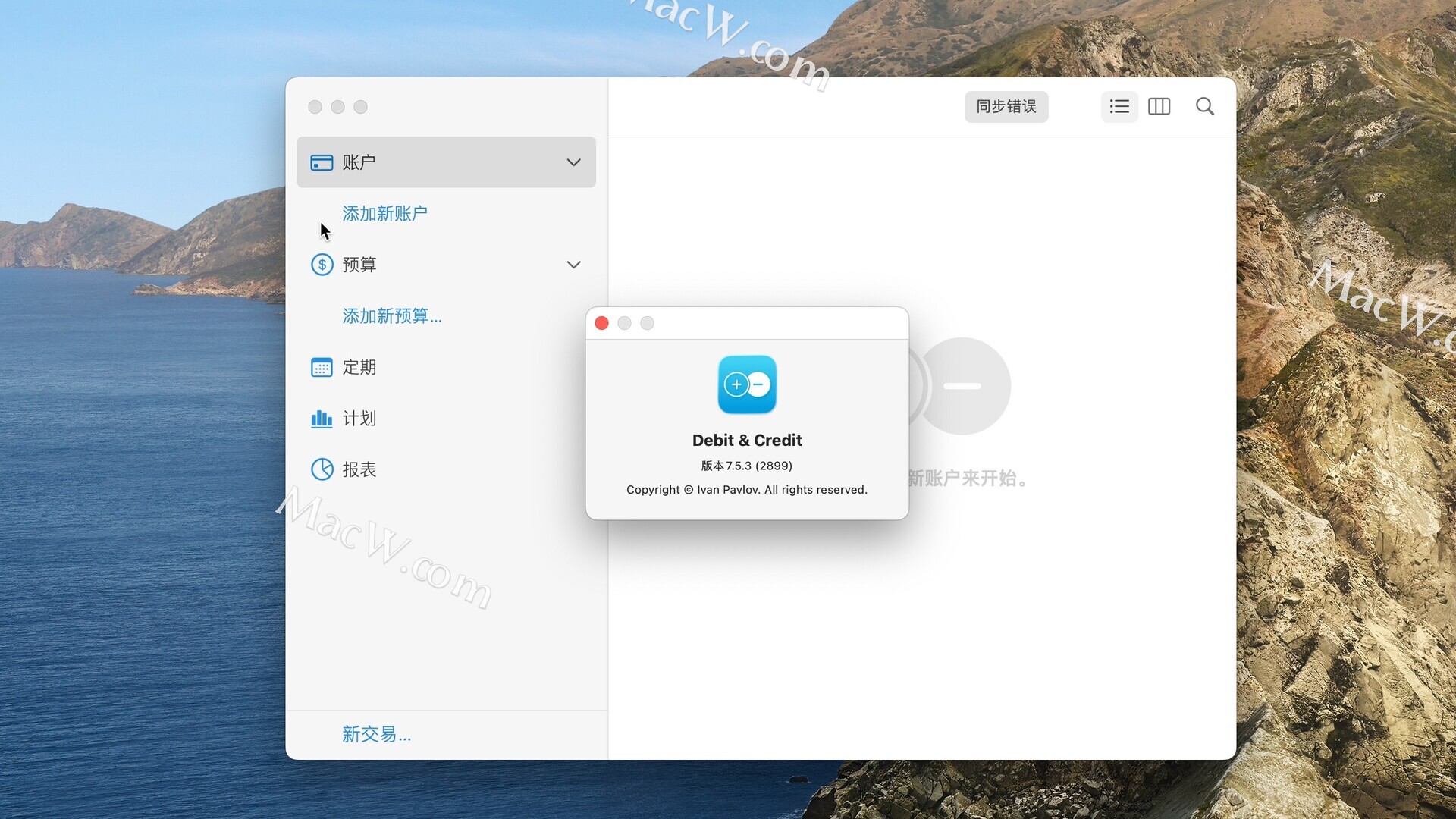Open search with magnifier icon
1456x819 pixels.
click(x=1204, y=107)
